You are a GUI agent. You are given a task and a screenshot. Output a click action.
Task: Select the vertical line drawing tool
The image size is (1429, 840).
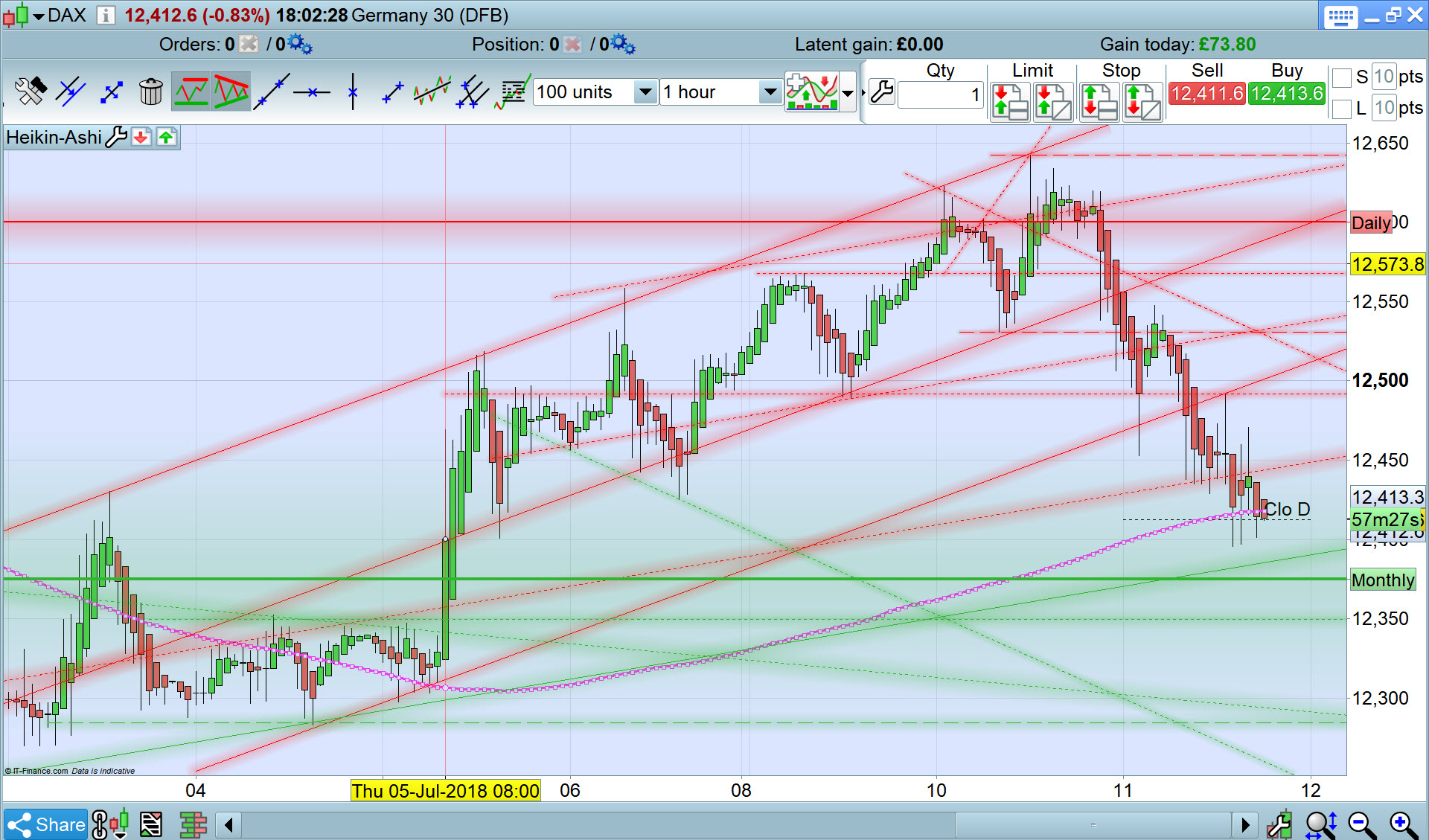point(353,92)
